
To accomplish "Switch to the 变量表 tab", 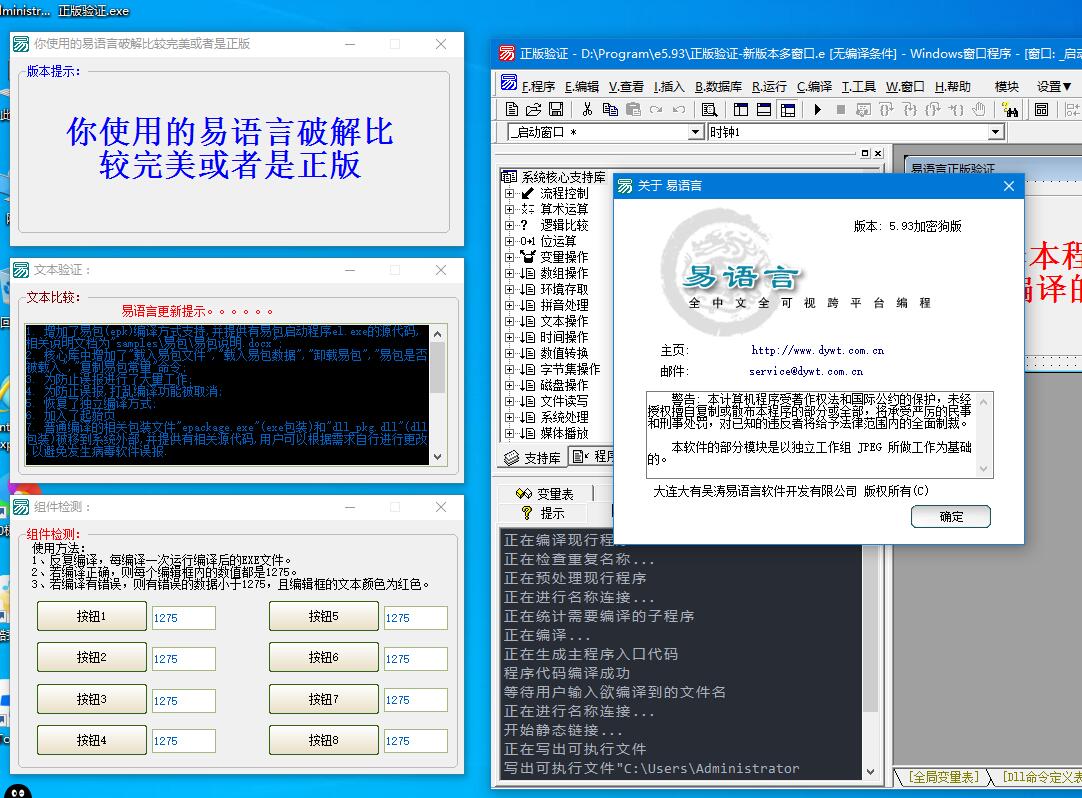I will [x=545, y=494].
